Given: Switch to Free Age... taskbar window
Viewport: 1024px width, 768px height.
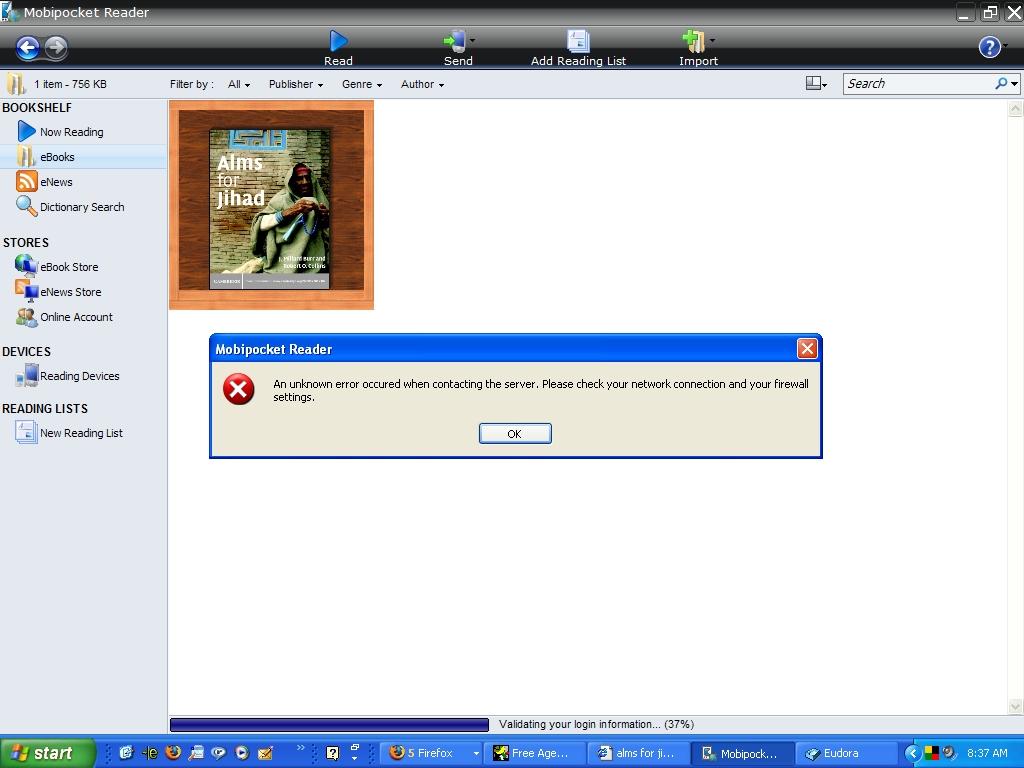Looking at the screenshot, I should click(535, 754).
